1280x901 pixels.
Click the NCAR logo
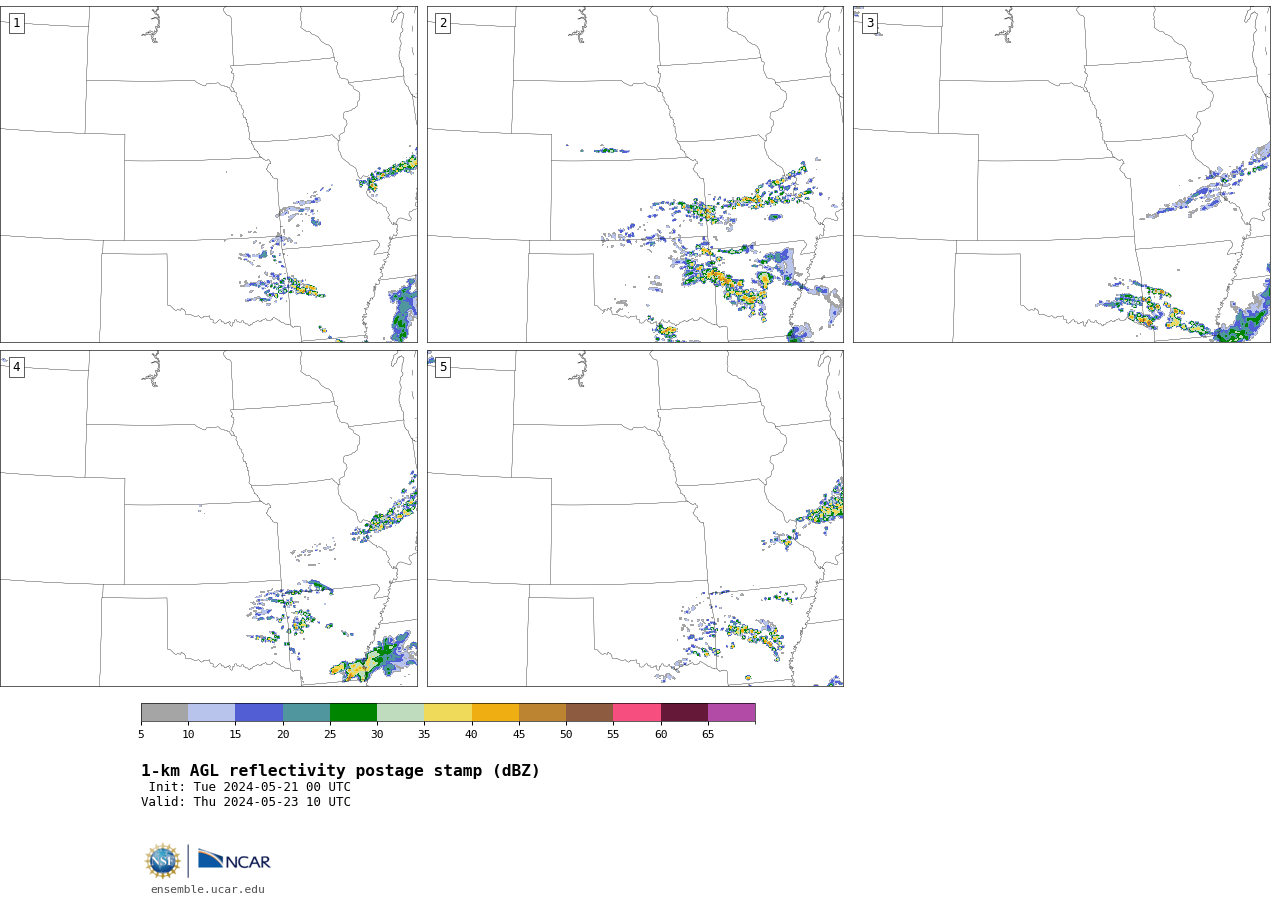pos(234,860)
